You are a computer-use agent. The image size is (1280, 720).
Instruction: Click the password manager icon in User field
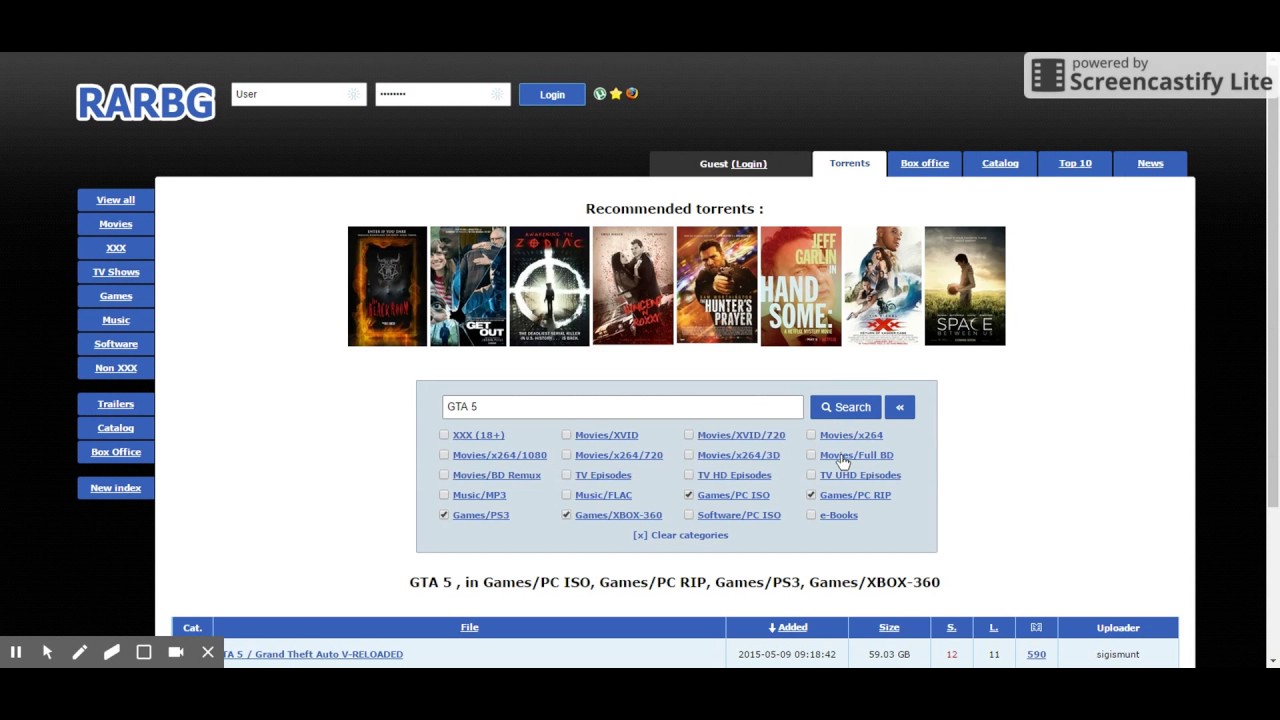click(353, 94)
